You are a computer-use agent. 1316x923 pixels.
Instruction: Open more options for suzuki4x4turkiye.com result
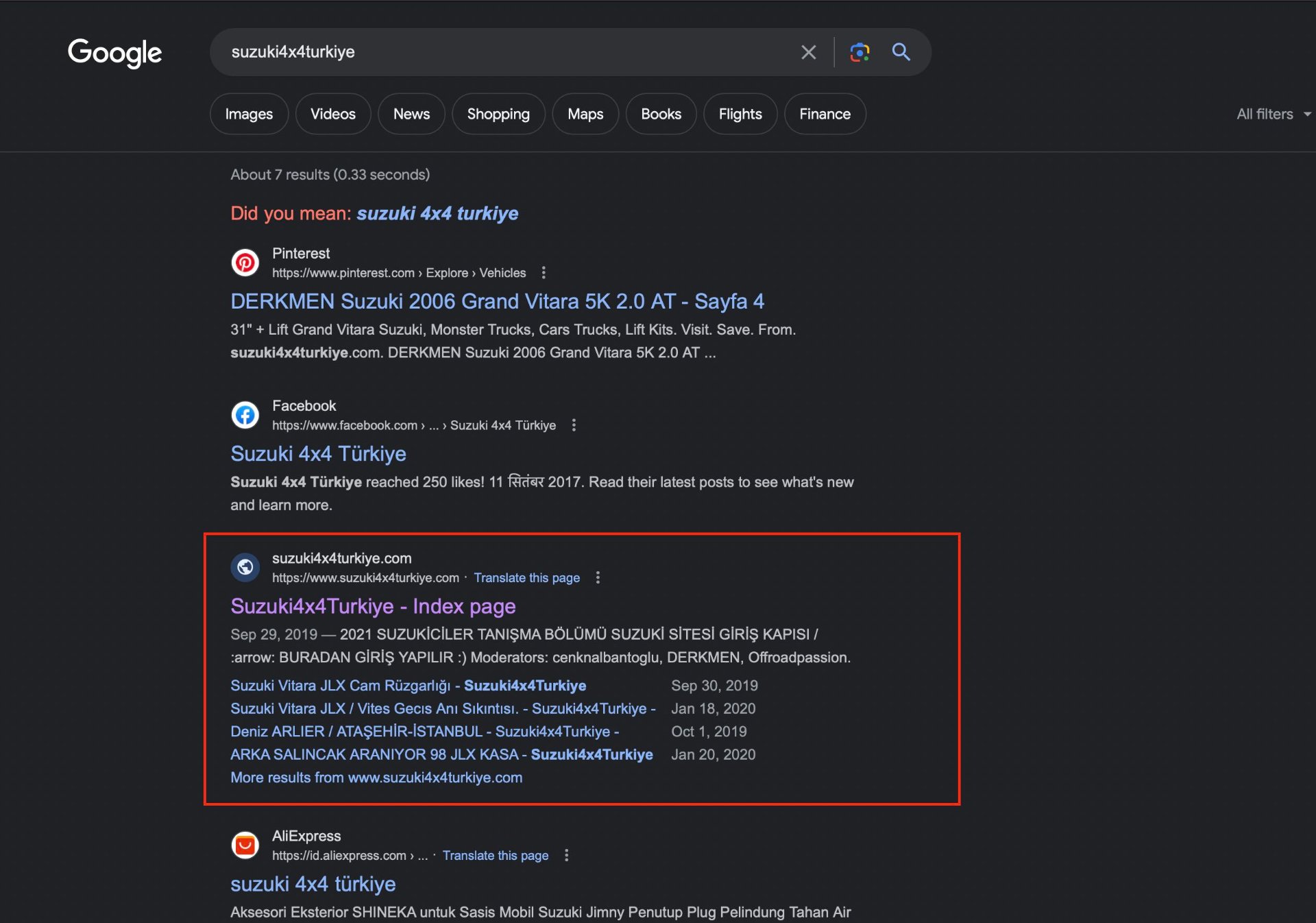(x=598, y=577)
